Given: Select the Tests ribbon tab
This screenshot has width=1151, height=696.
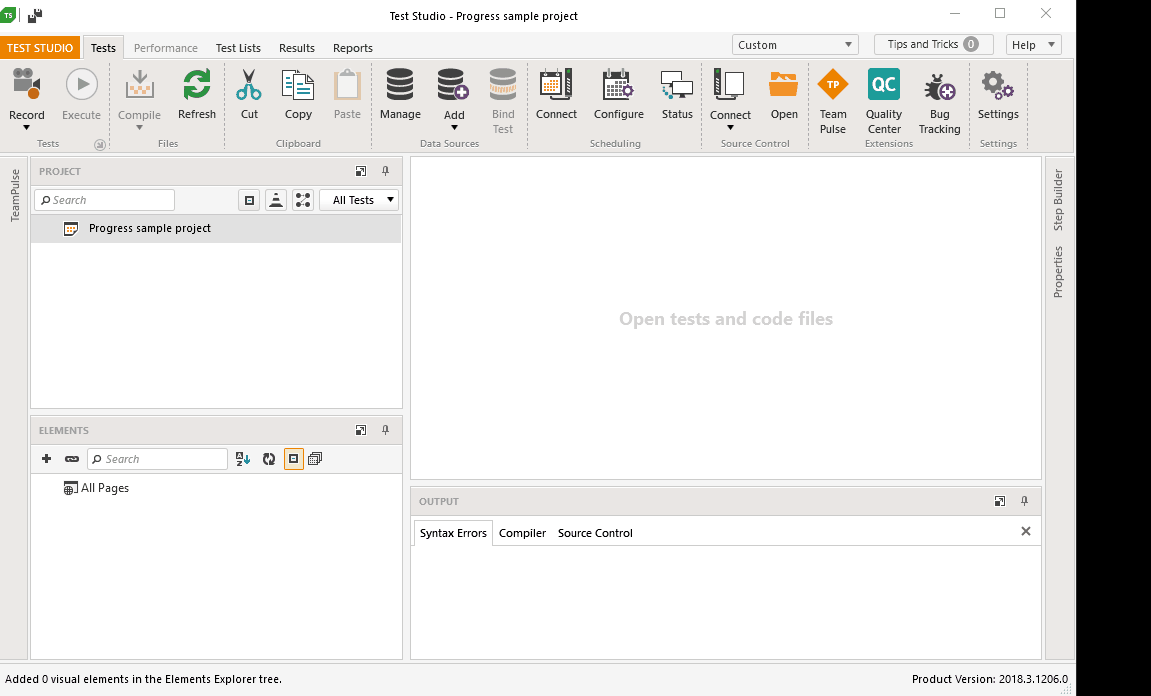Looking at the screenshot, I should coord(103,48).
